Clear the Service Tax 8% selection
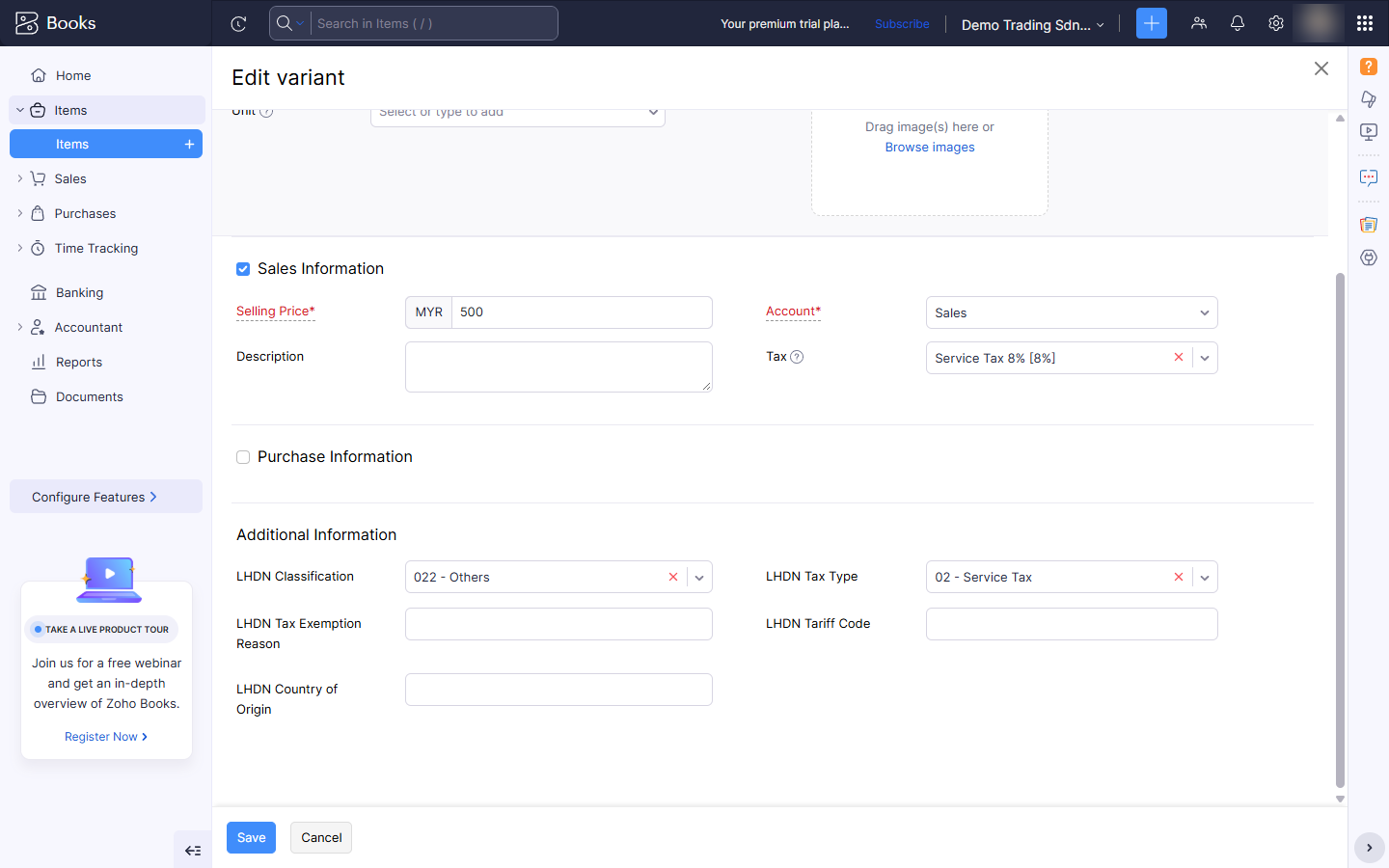Viewport: 1389px width, 868px height. (x=1179, y=357)
